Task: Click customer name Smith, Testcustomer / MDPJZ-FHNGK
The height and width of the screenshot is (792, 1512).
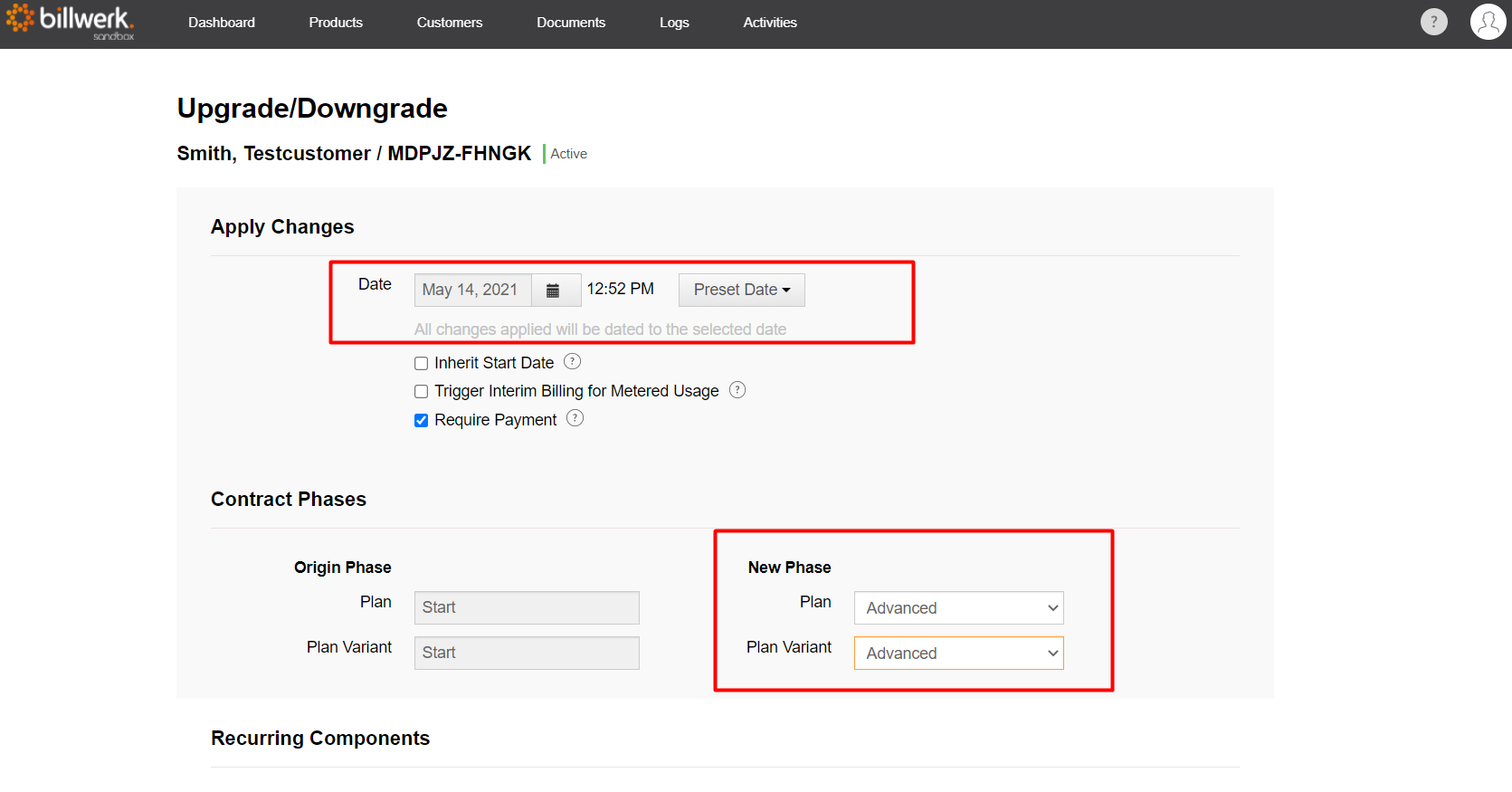Action: point(354,154)
